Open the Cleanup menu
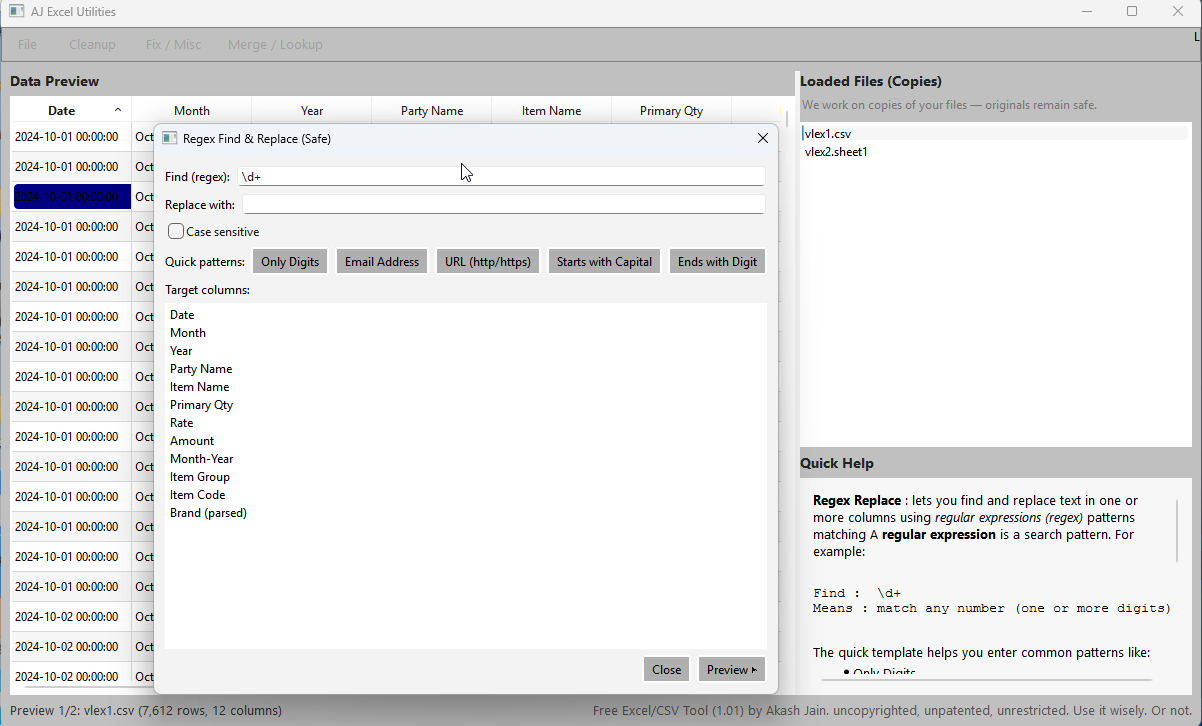The height and width of the screenshot is (726, 1202). point(92,44)
